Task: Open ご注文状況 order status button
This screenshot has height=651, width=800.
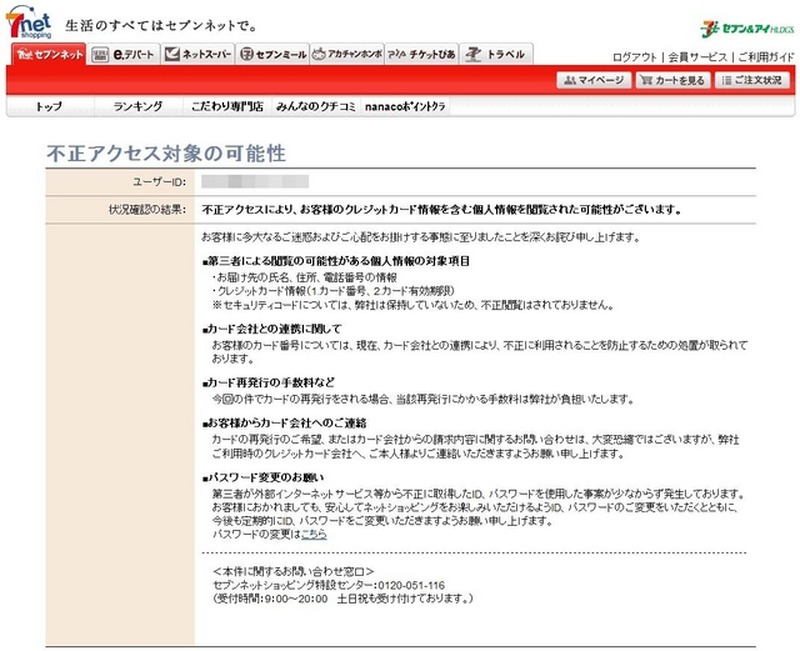Action: coord(752,80)
